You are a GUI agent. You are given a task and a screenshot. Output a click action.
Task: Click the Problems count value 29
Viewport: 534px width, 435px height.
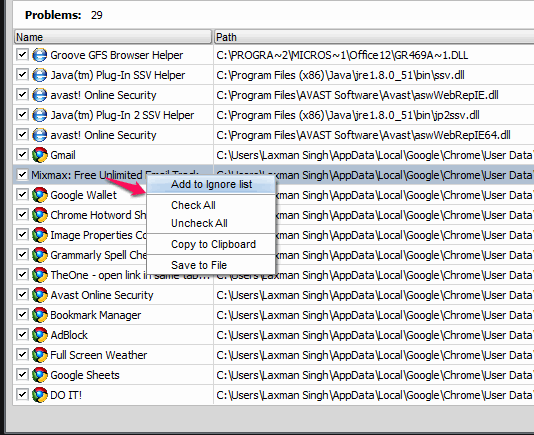[96, 15]
